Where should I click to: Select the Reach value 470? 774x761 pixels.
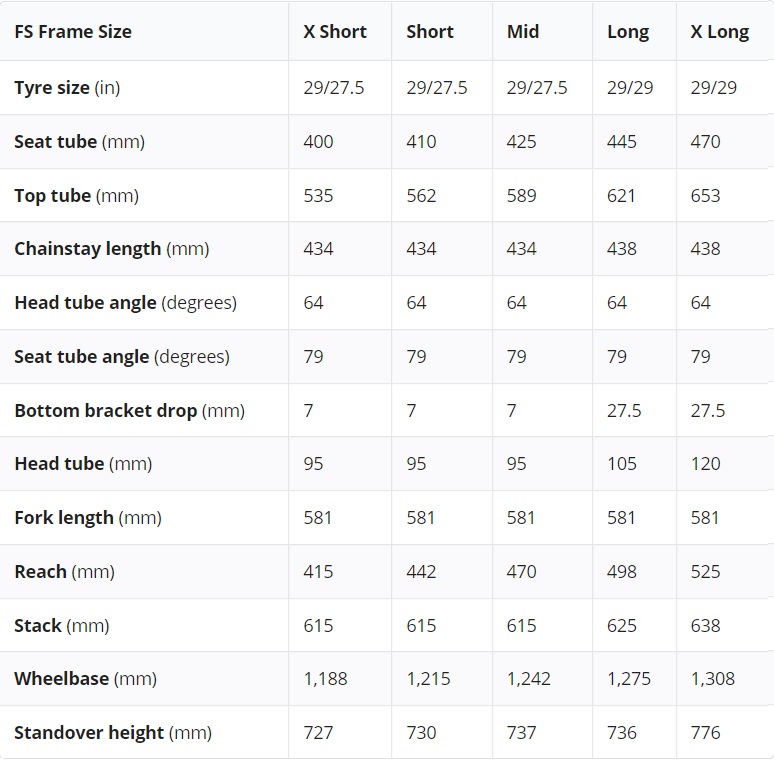tap(521, 572)
